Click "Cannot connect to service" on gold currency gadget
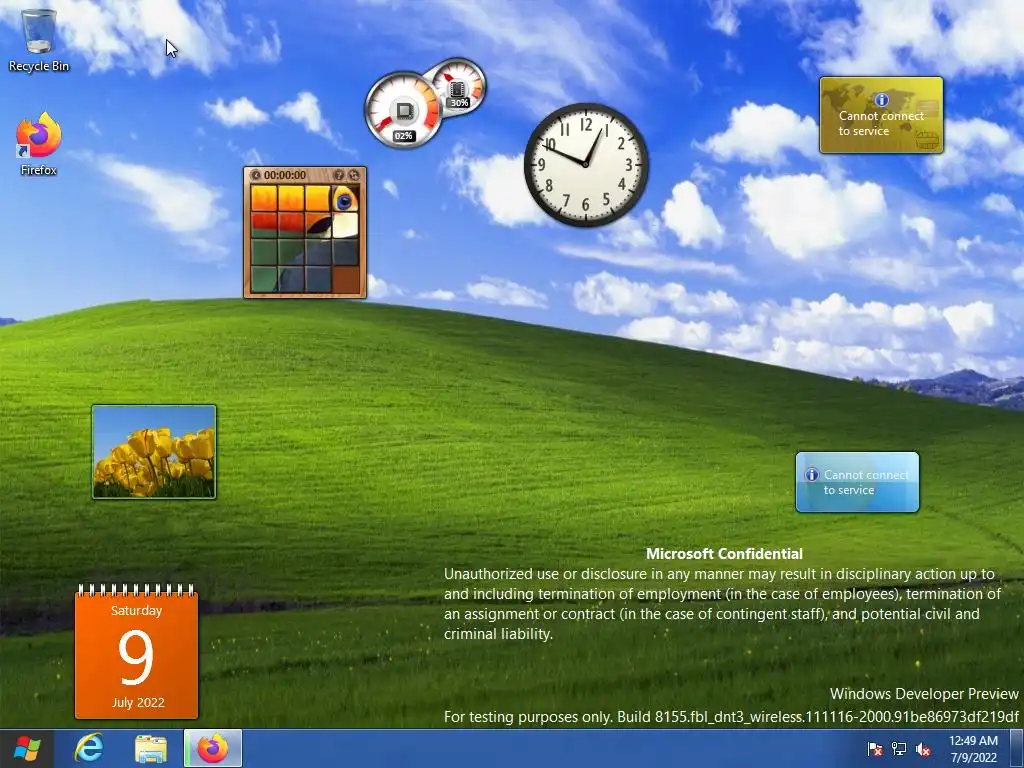The width and height of the screenshot is (1024, 768). tap(881, 123)
